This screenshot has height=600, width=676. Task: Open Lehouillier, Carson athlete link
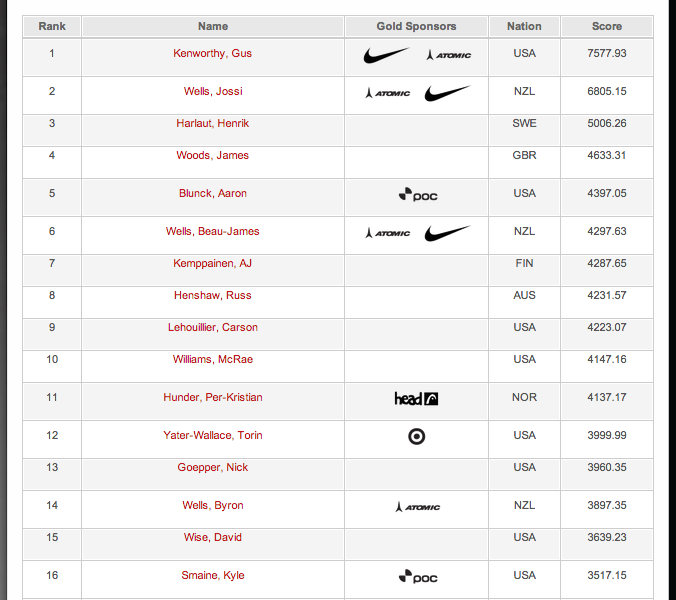coord(212,327)
